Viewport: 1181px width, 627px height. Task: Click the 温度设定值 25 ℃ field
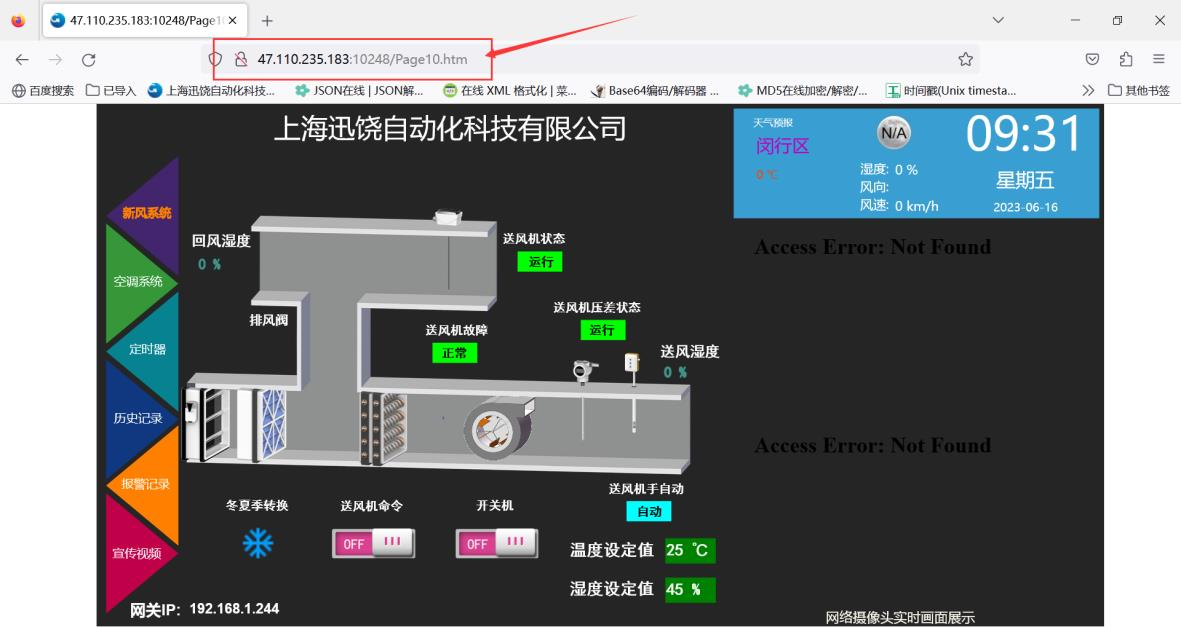(690, 550)
